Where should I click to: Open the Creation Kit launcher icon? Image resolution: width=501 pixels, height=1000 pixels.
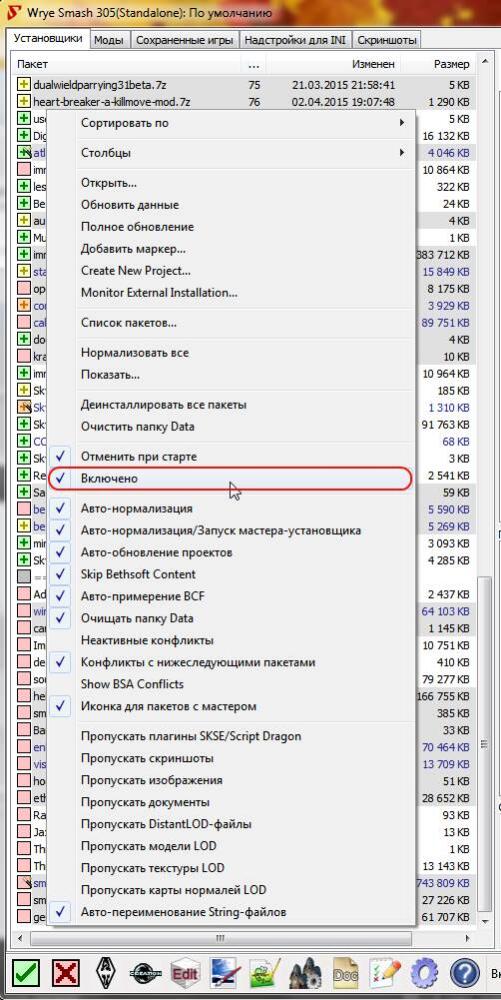pos(144,974)
